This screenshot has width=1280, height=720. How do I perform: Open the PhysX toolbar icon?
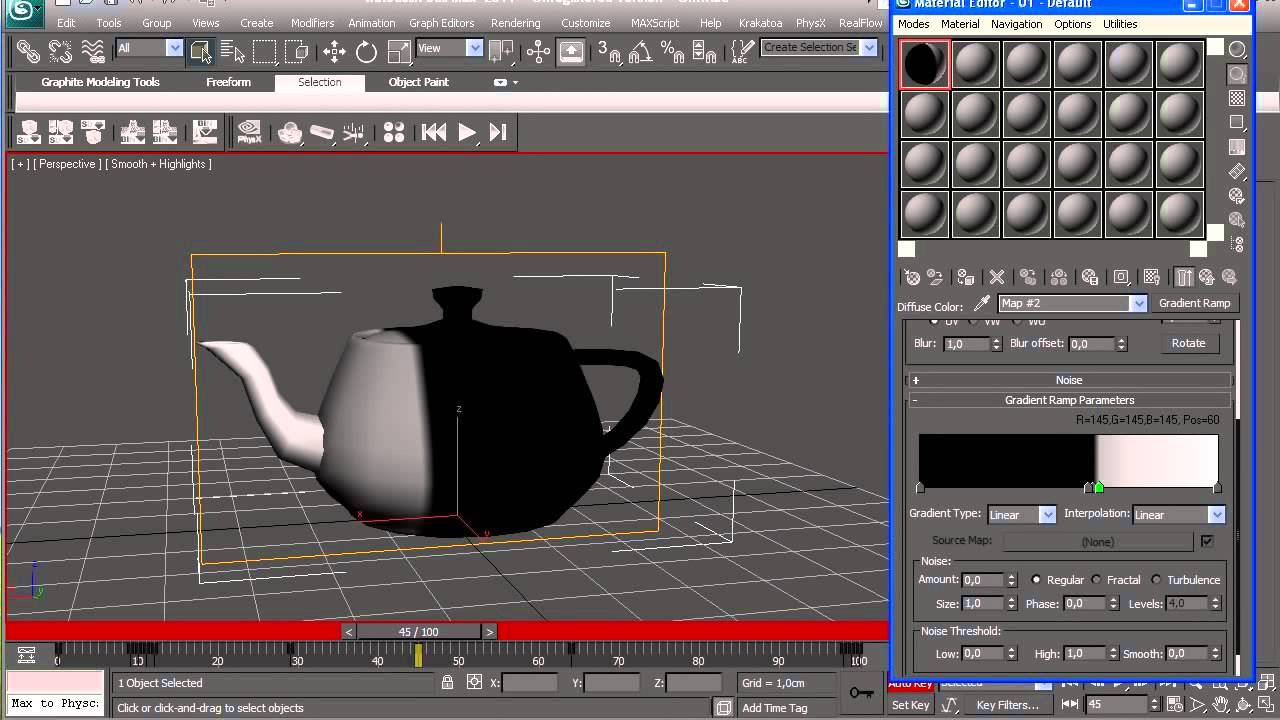(249, 132)
